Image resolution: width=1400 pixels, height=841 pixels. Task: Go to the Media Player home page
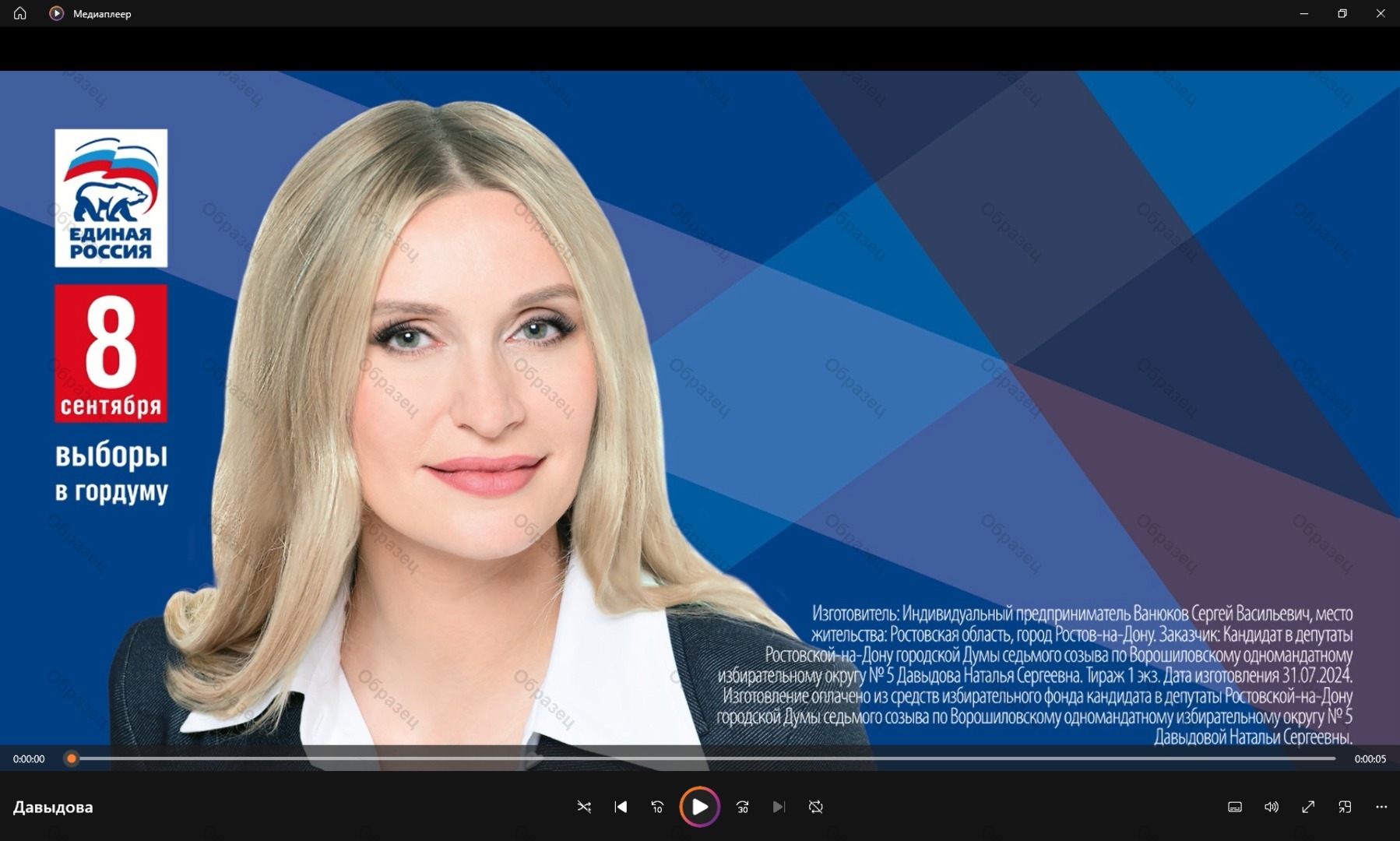click(20, 13)
